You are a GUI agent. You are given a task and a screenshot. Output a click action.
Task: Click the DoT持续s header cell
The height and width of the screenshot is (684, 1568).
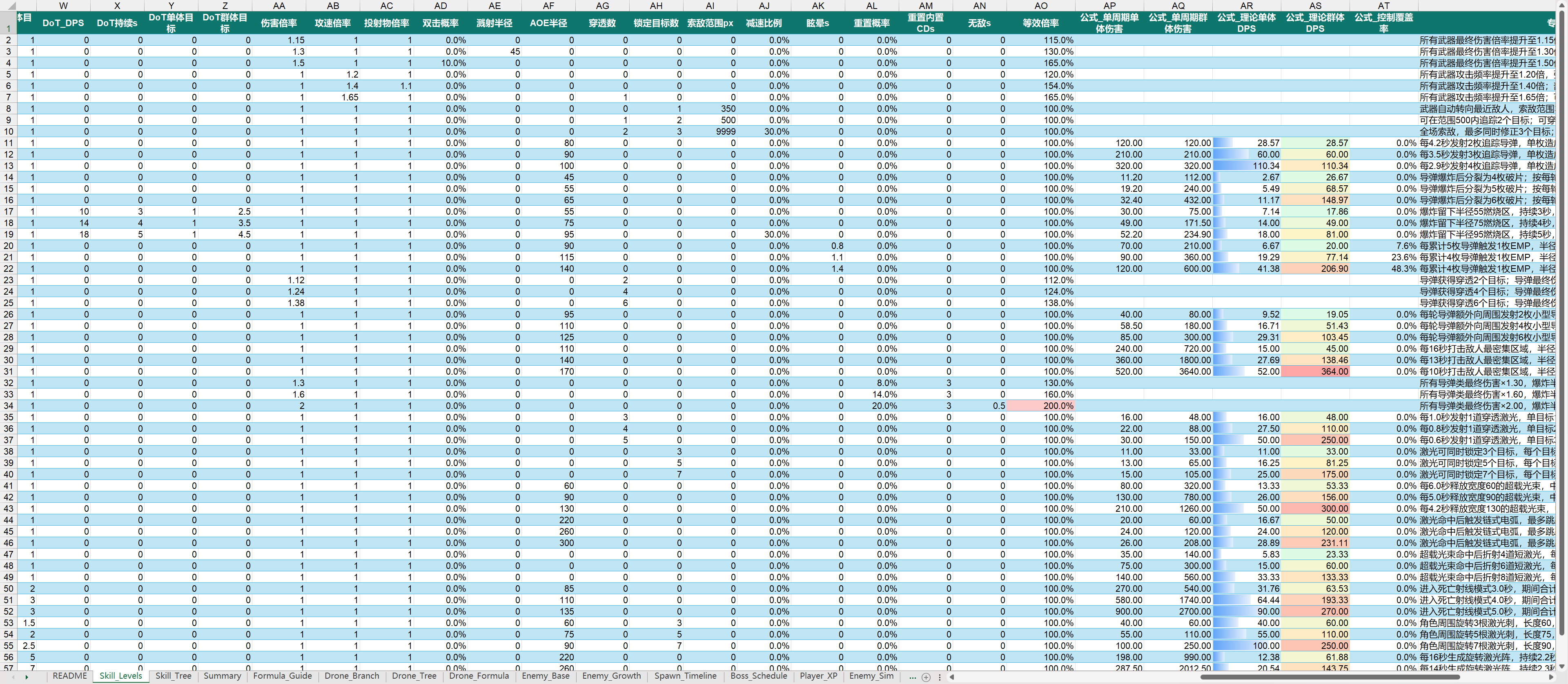pos(117,23)
